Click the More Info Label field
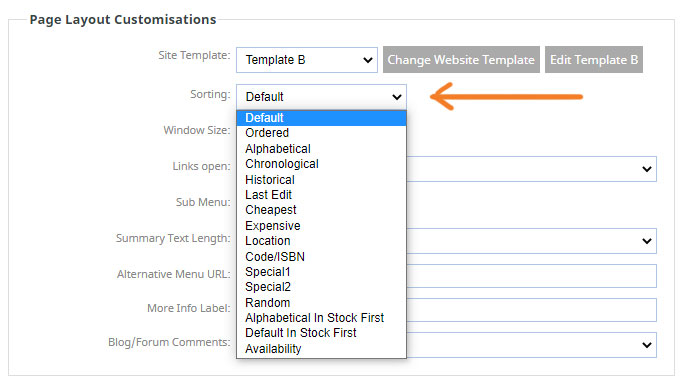This screenshot has height=389, width=683. coord(531,310)
